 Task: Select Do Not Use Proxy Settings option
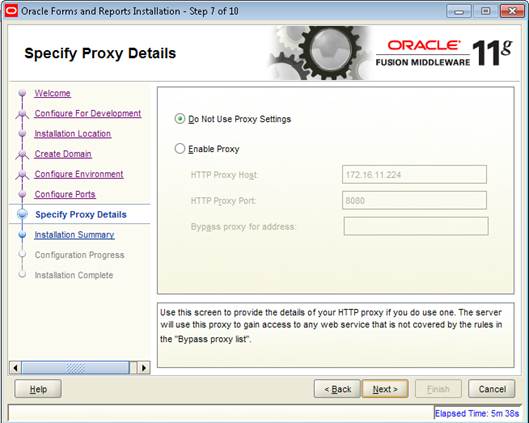click(x=180, y=119)
